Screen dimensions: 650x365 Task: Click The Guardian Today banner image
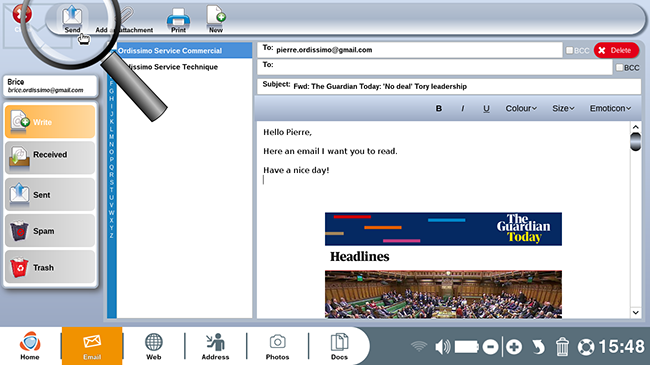pyautogui.click(x=443, y=229)
